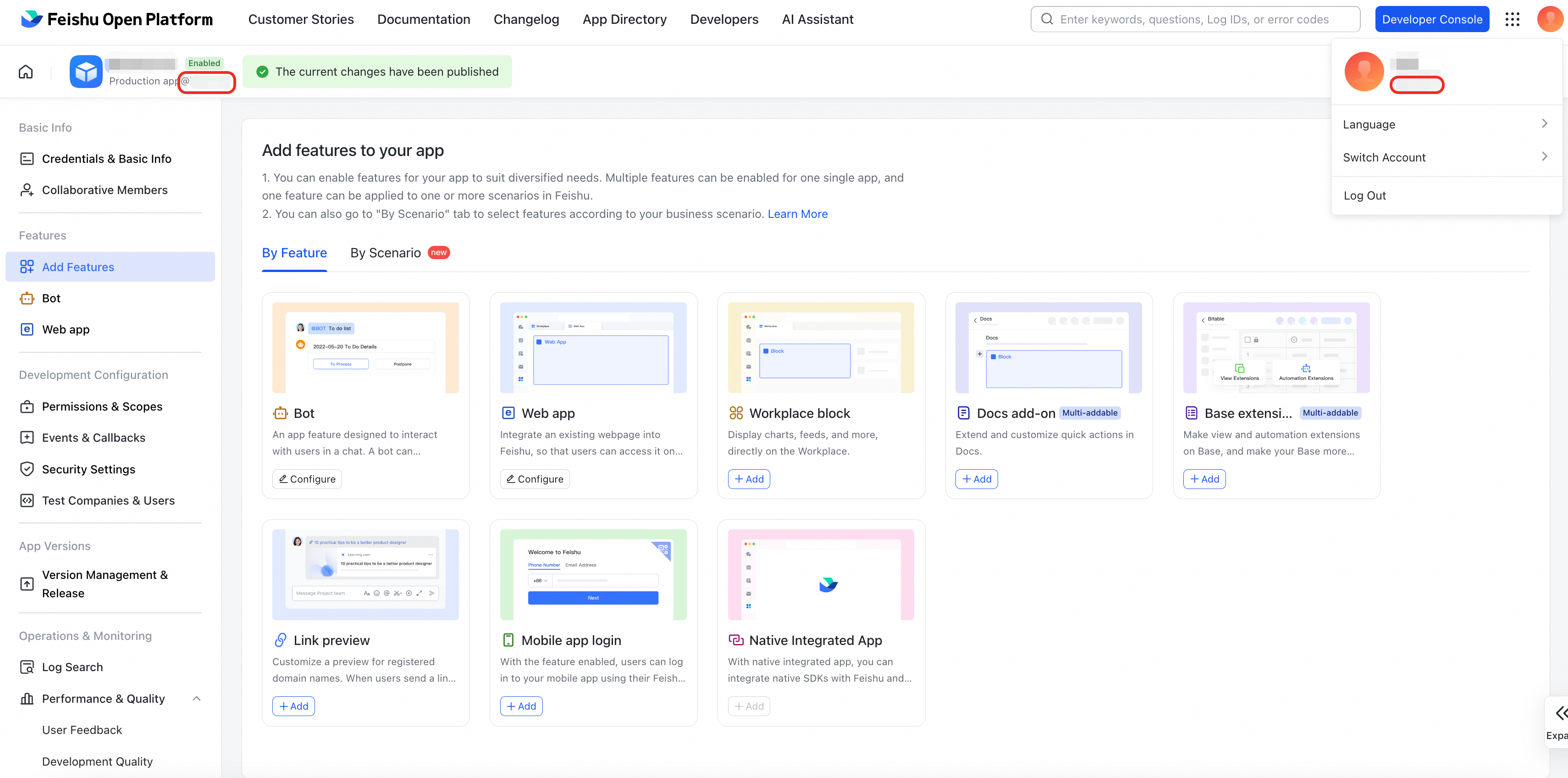
Task: Collapse the Performance & Quality section
Action: click(196, 698)
